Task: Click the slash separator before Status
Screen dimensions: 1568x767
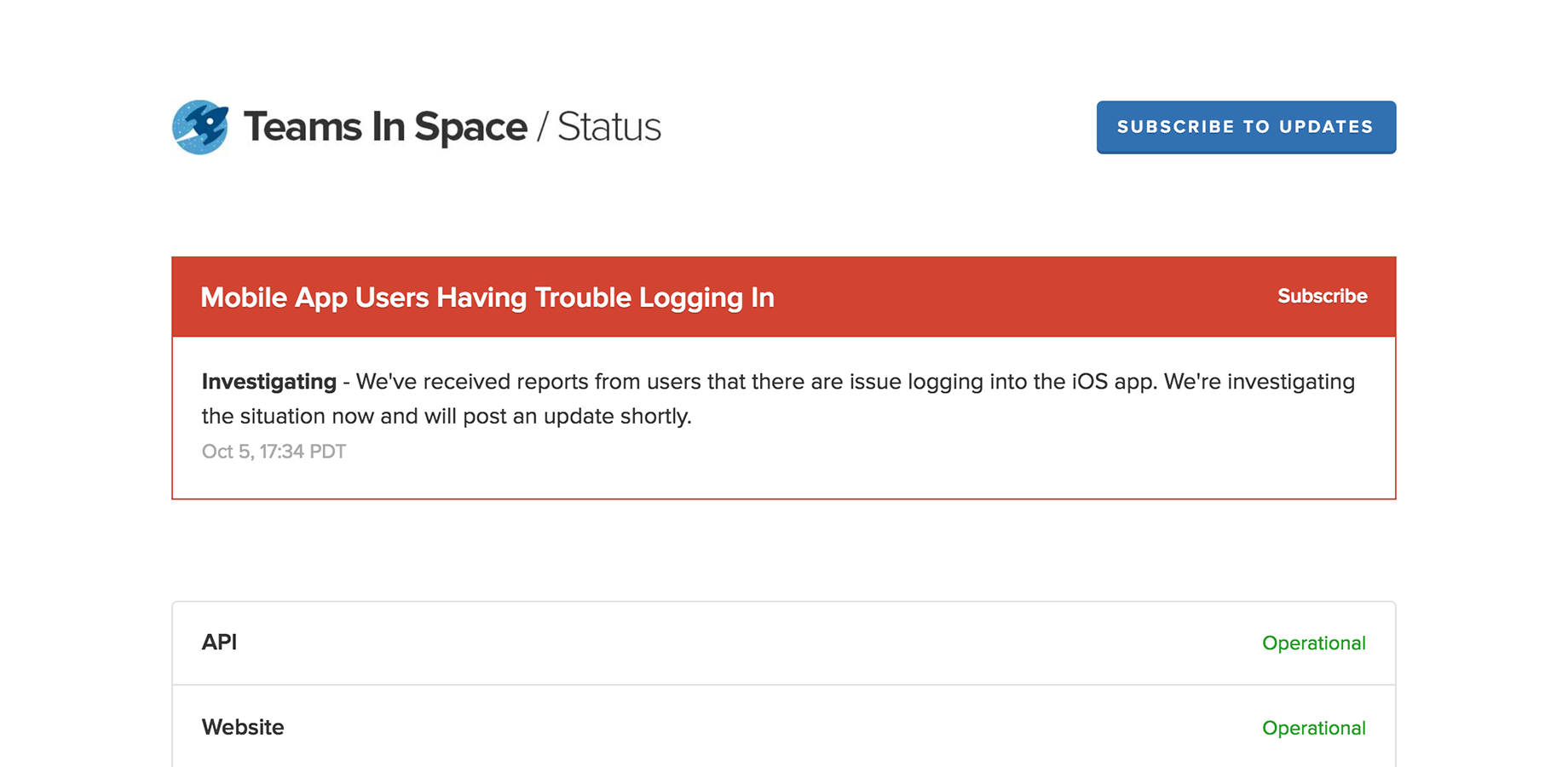Action: tap(542, 128)
